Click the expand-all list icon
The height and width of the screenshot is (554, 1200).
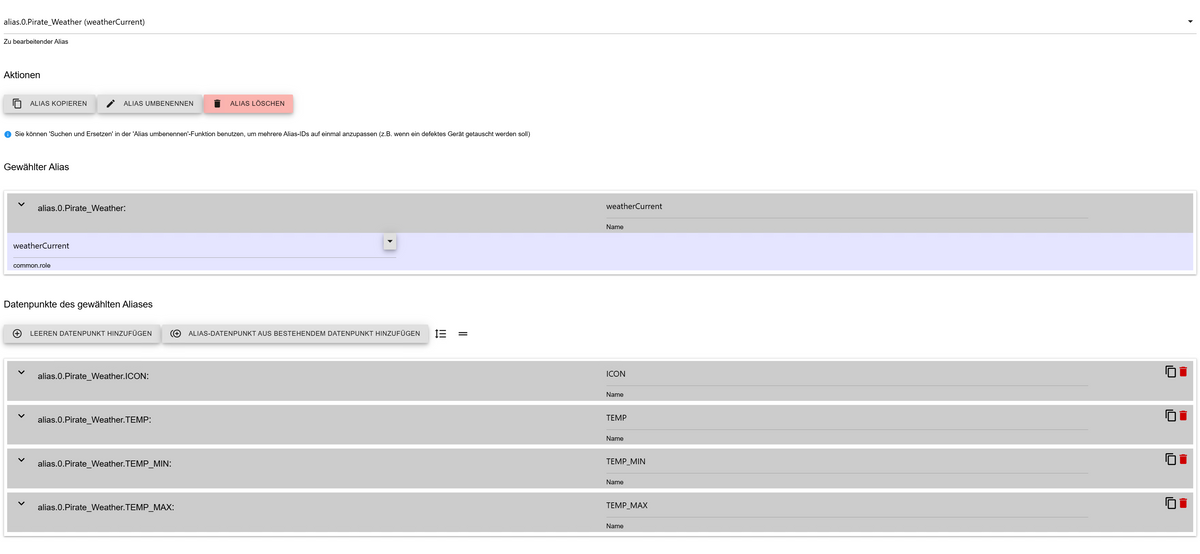click(441, 334)
